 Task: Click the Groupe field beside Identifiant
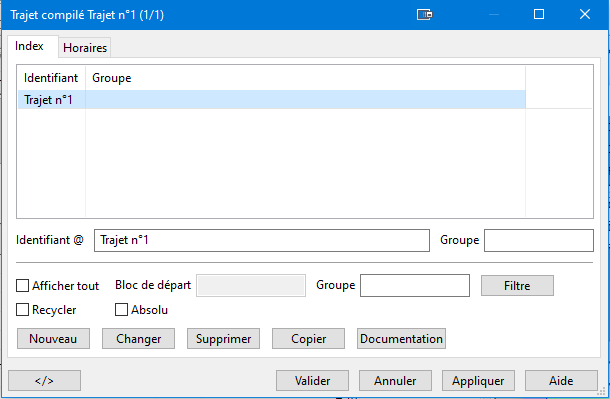[539, 240]
